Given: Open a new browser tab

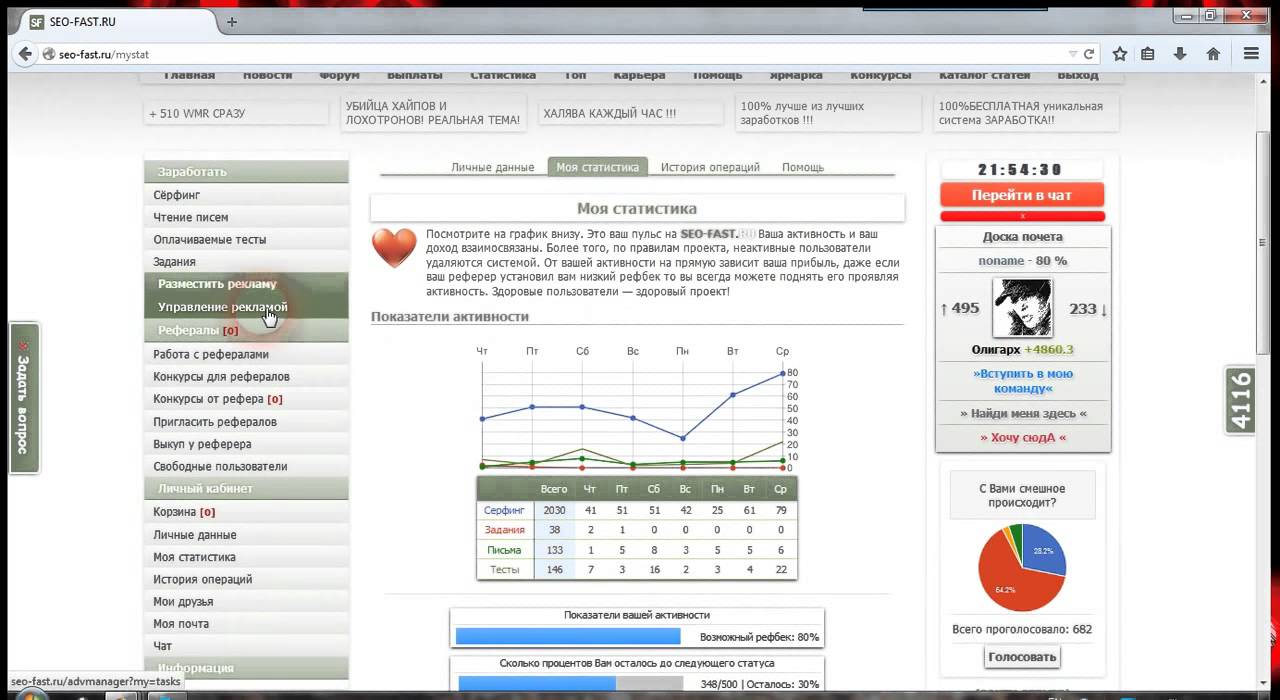Looking at the screenshot, I should (x=232, y=21).
